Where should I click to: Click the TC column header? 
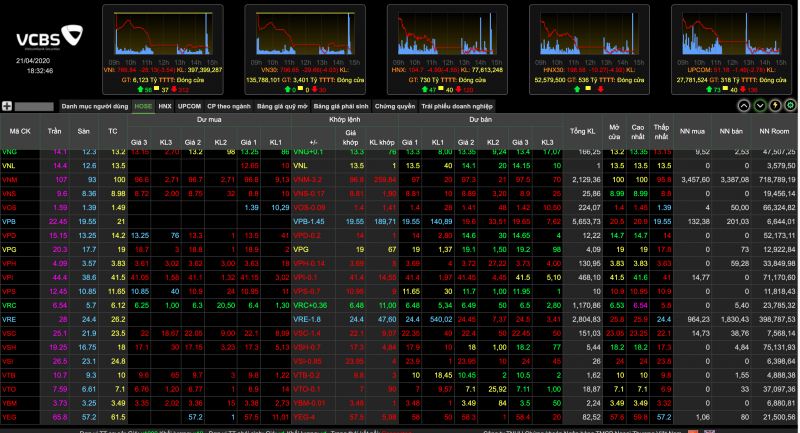coord(113,131)
